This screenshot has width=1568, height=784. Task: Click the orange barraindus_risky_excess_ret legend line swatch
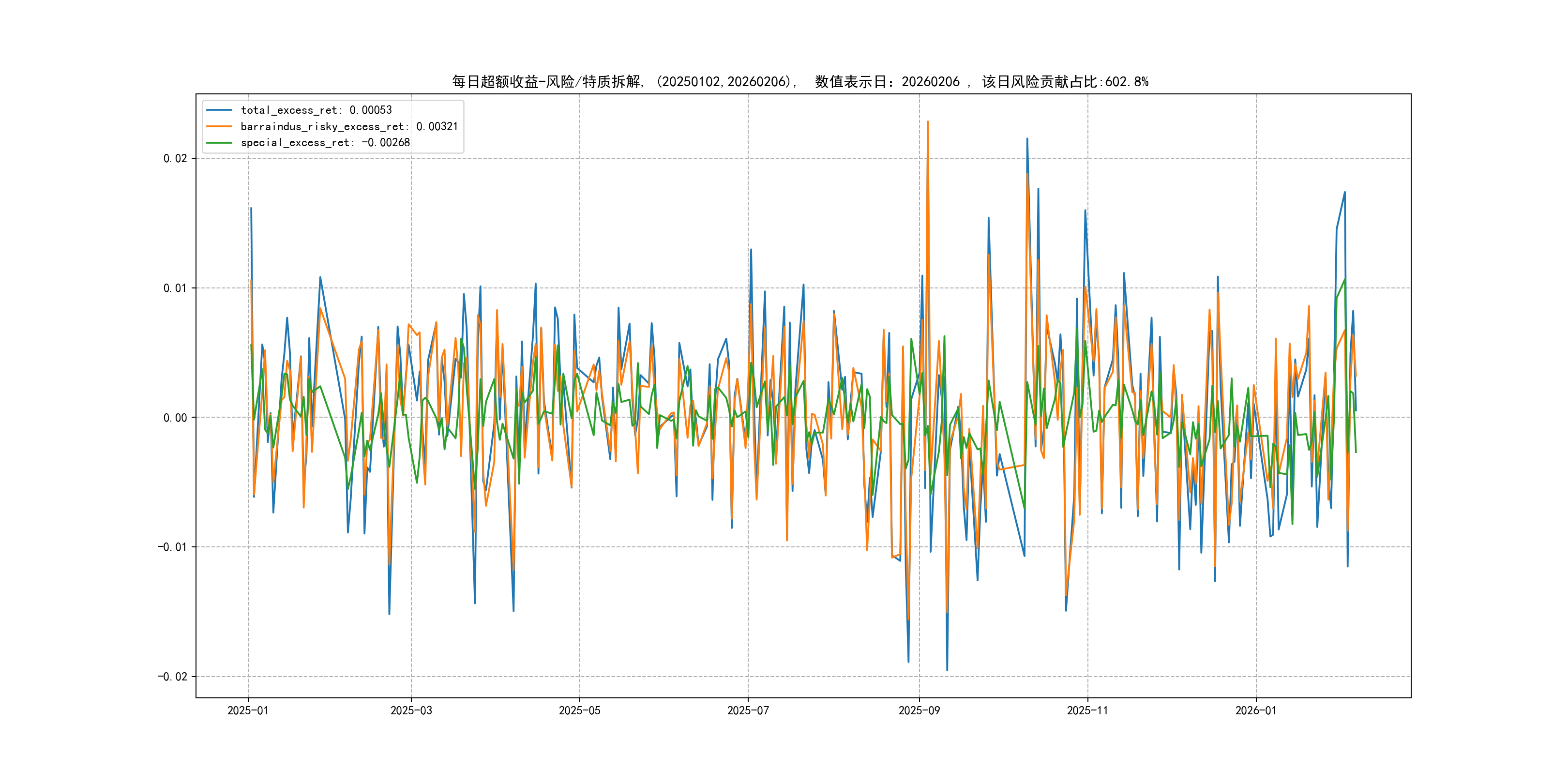click(219, 127)
